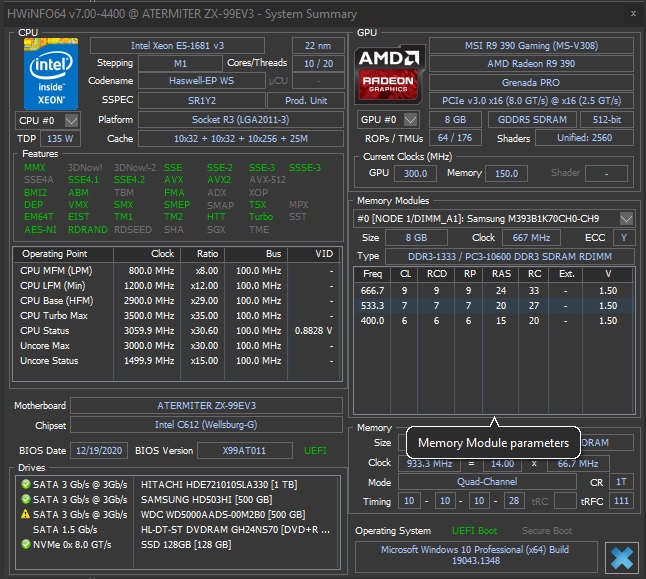Screen dimensions: 646x579
Task: Open the CPU #0 selector dropdown
Action: (x=71, y=120)
